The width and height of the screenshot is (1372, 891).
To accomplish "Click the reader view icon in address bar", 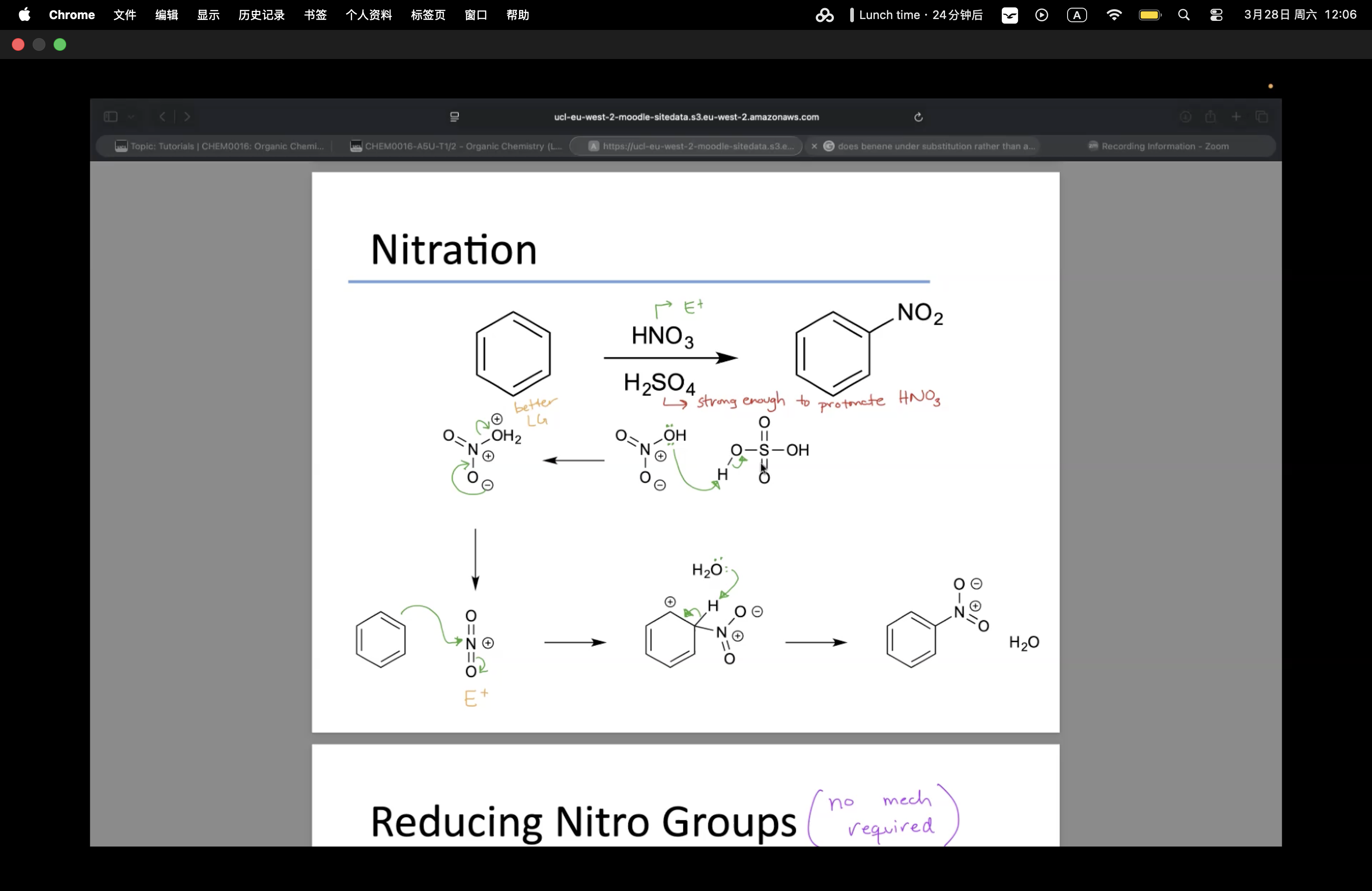I will pos(454,117).
